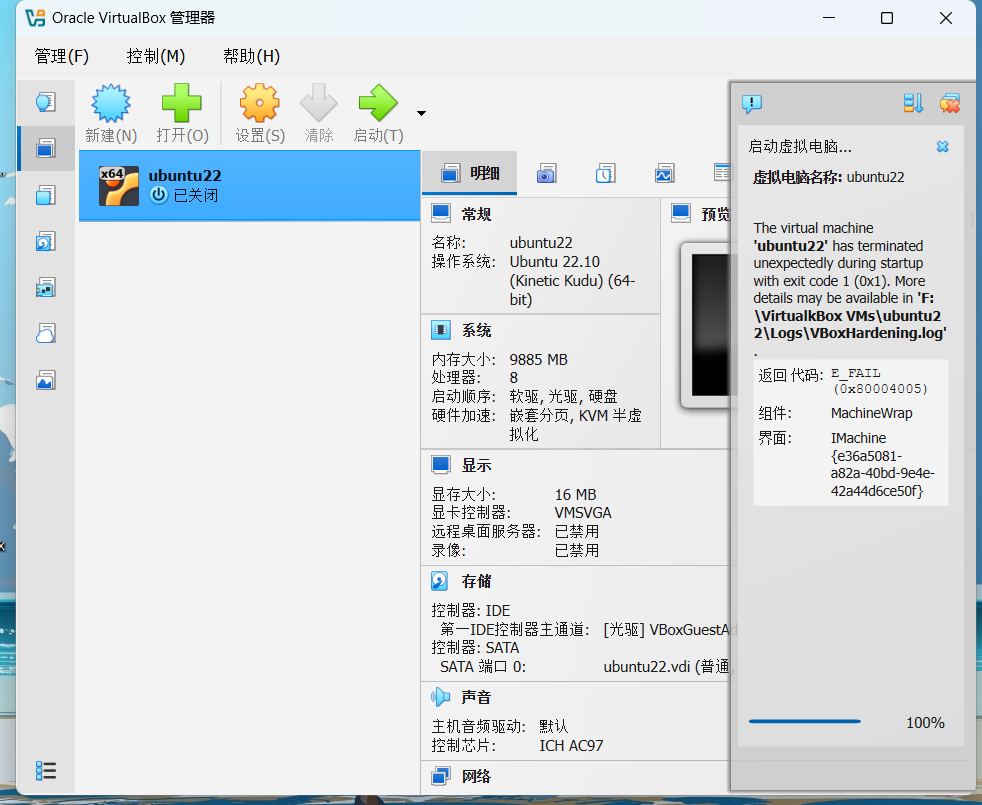This screenshot has width=982, height=805.
Task: Open the Activities monitor with graph icon
Action: tap(46, 380)
